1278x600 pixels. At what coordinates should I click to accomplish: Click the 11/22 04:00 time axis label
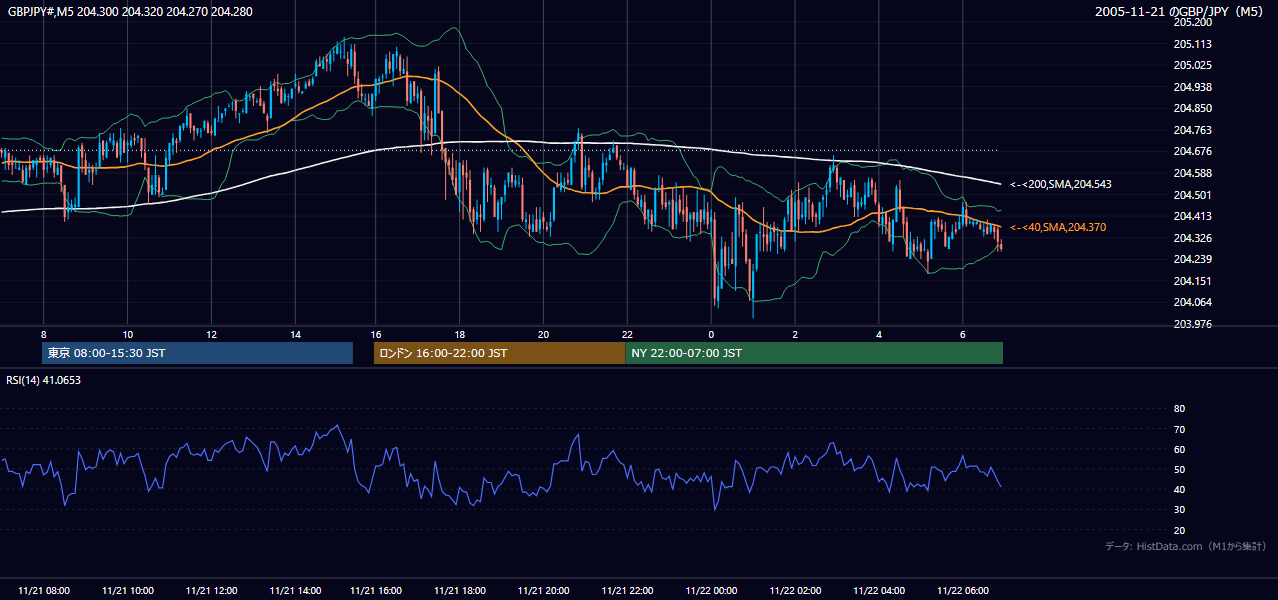tap(880, 591)
